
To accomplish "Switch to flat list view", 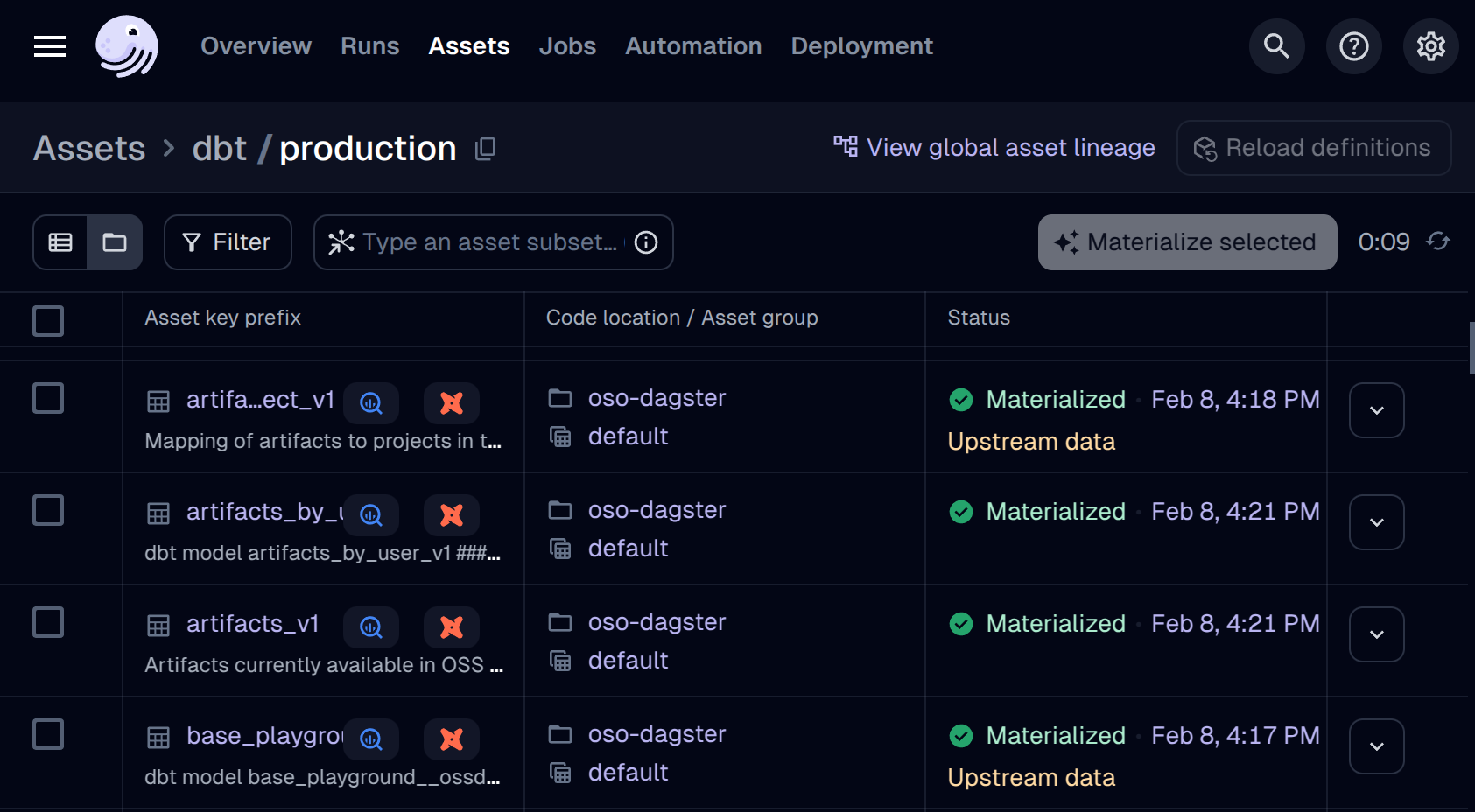I will point(60,242).
